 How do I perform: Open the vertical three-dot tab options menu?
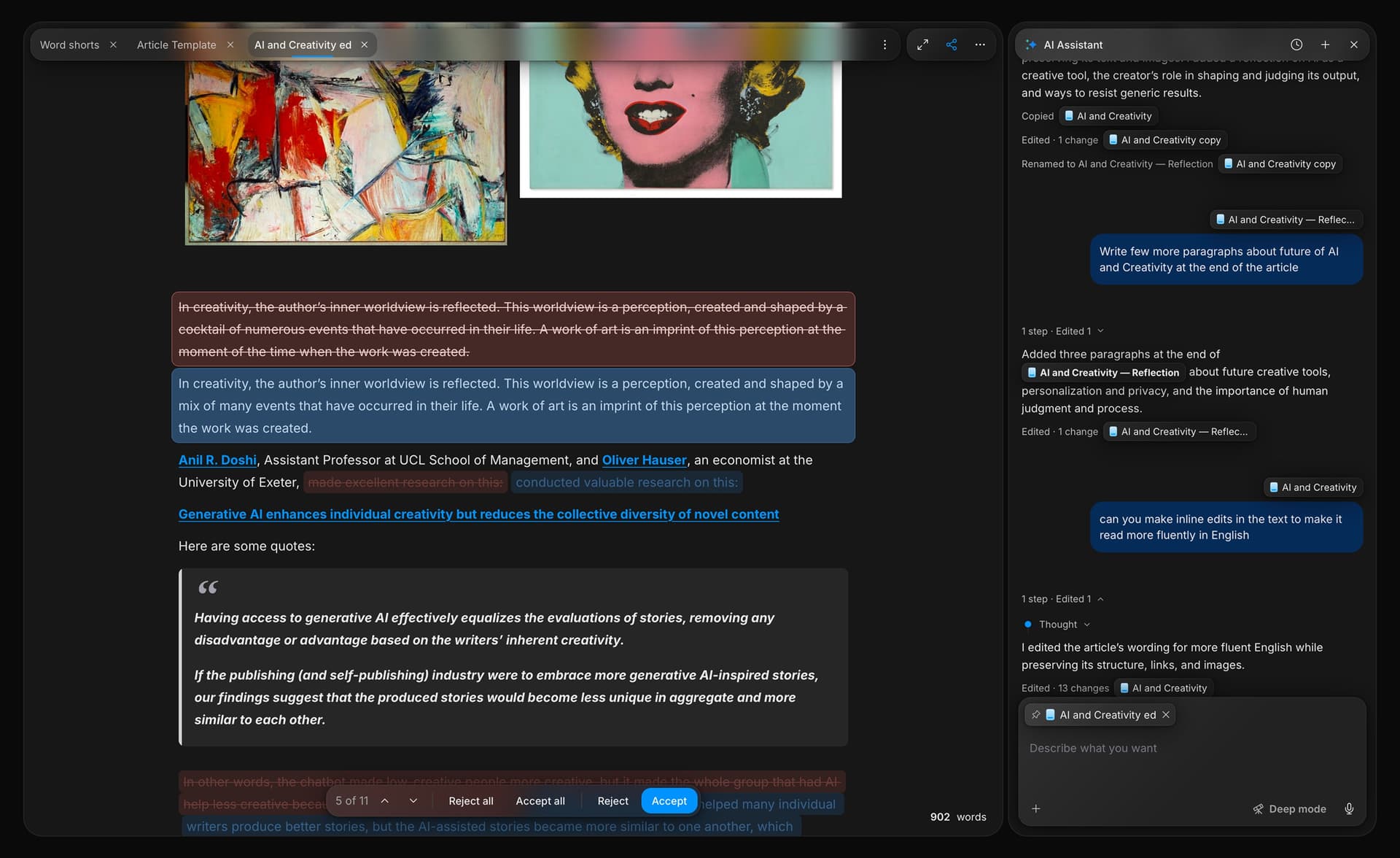point(884,45)
